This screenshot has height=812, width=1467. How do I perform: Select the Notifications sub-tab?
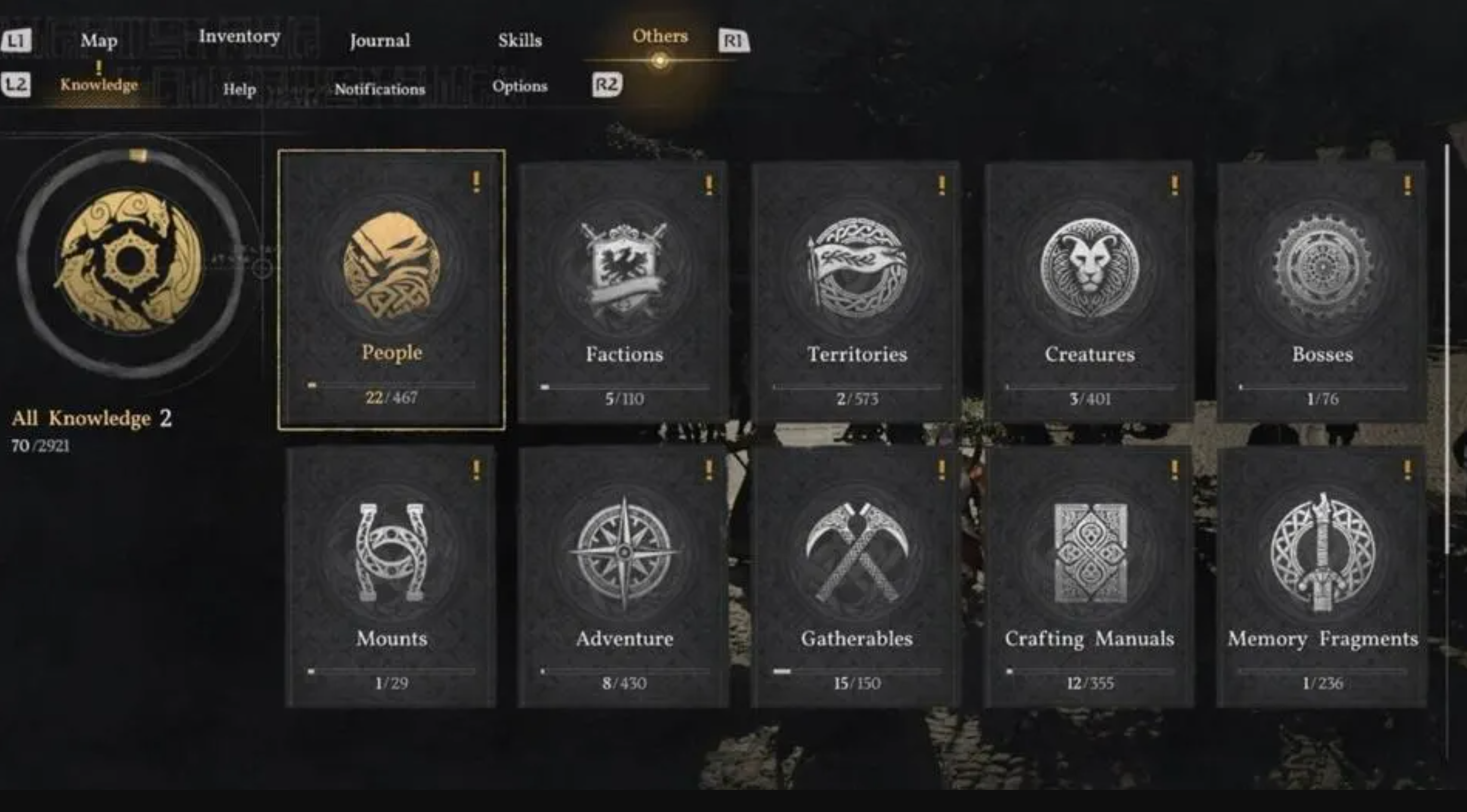[380, 90]
